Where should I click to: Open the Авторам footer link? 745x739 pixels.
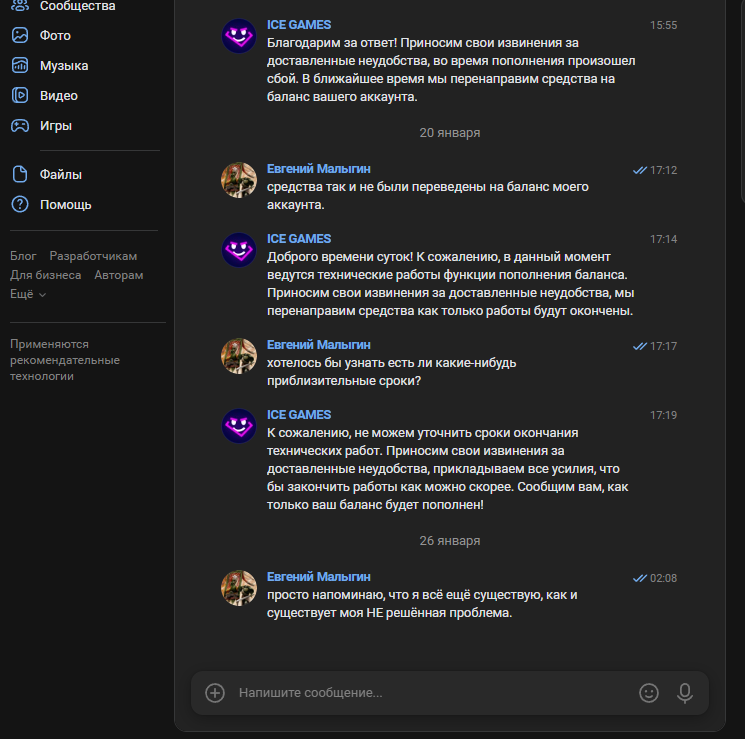(119, 275)
